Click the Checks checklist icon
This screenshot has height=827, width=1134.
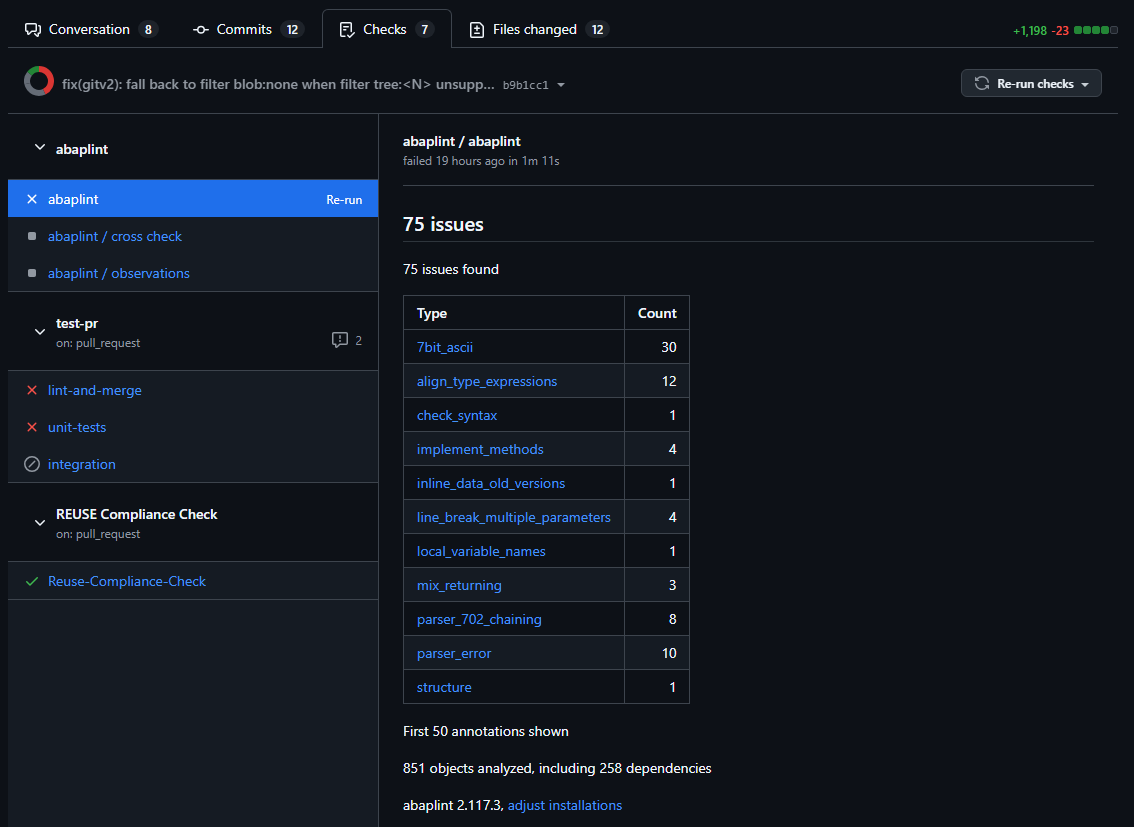pyautogui.click(x=347, y=30)
